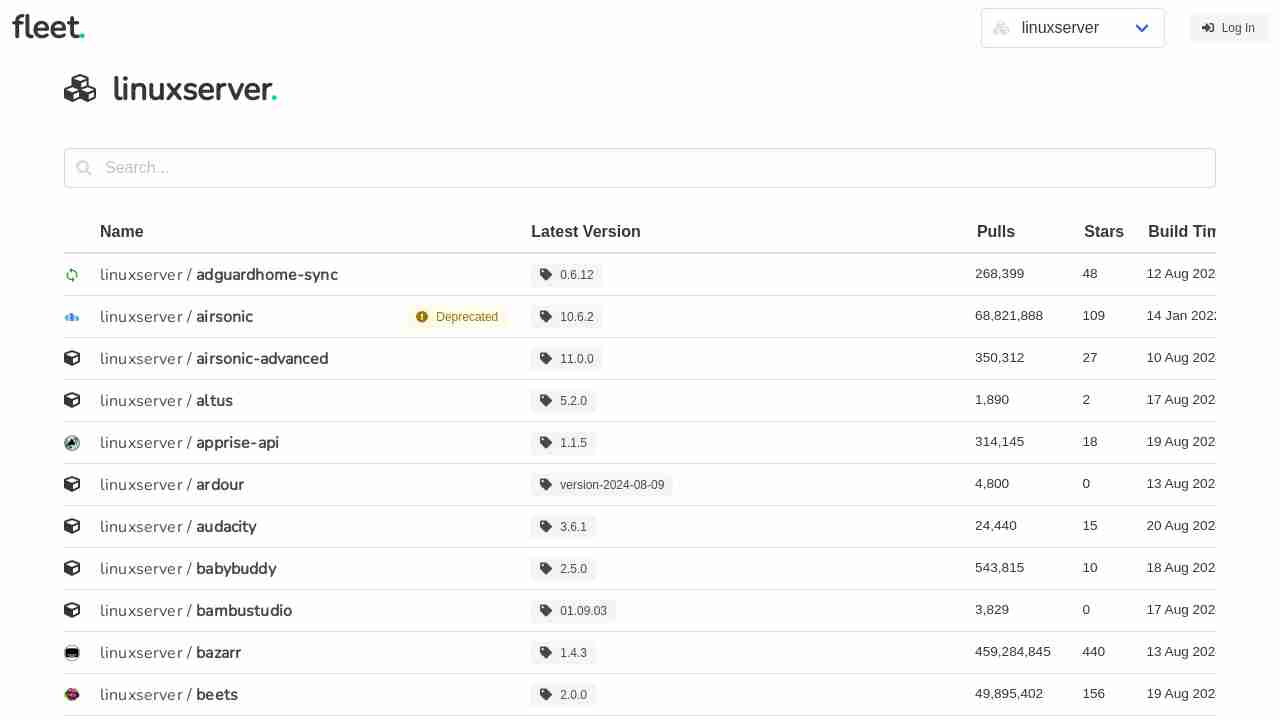Click the cube icon beside altus
This screenshot has height=720, width=1280.
pyautogui.click(x=72, y=401)
